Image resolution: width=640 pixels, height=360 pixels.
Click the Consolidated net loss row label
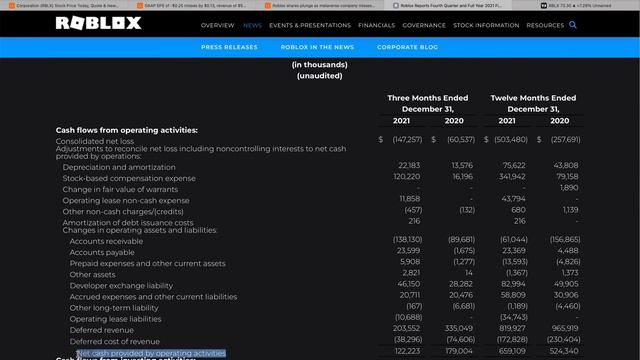click(95, 141)
